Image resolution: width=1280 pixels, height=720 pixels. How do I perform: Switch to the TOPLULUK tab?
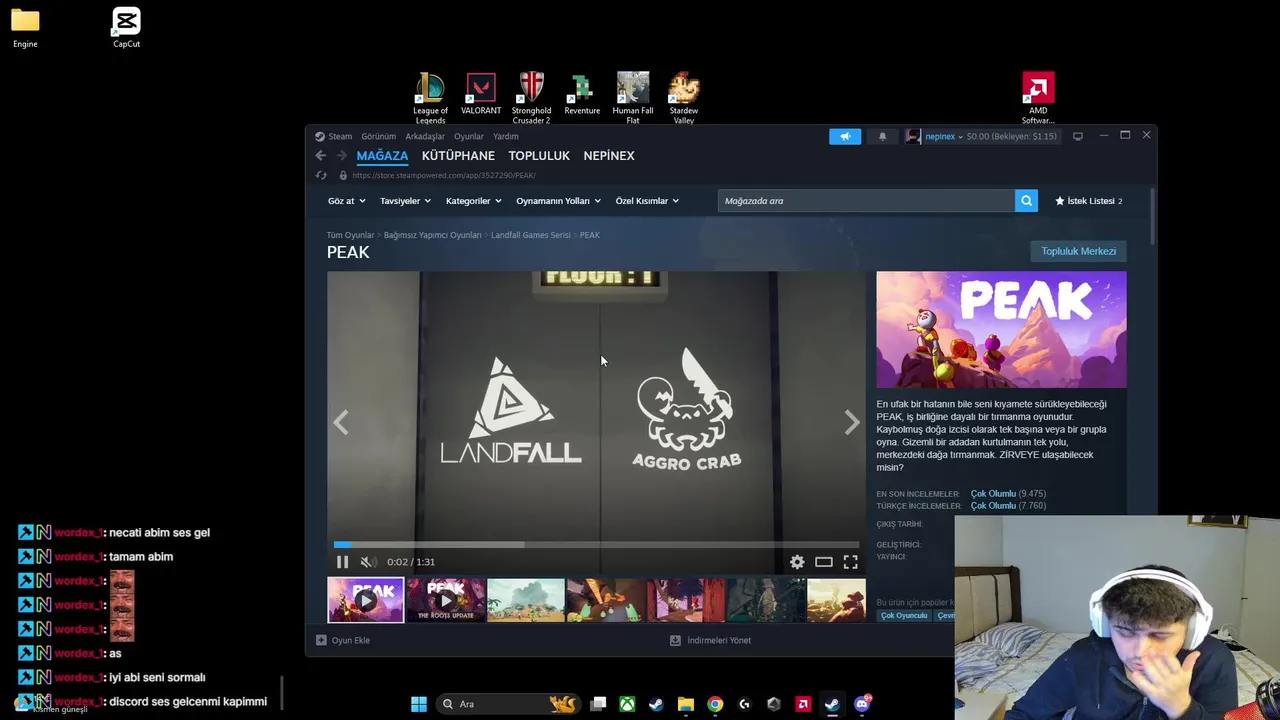[539, 156]
